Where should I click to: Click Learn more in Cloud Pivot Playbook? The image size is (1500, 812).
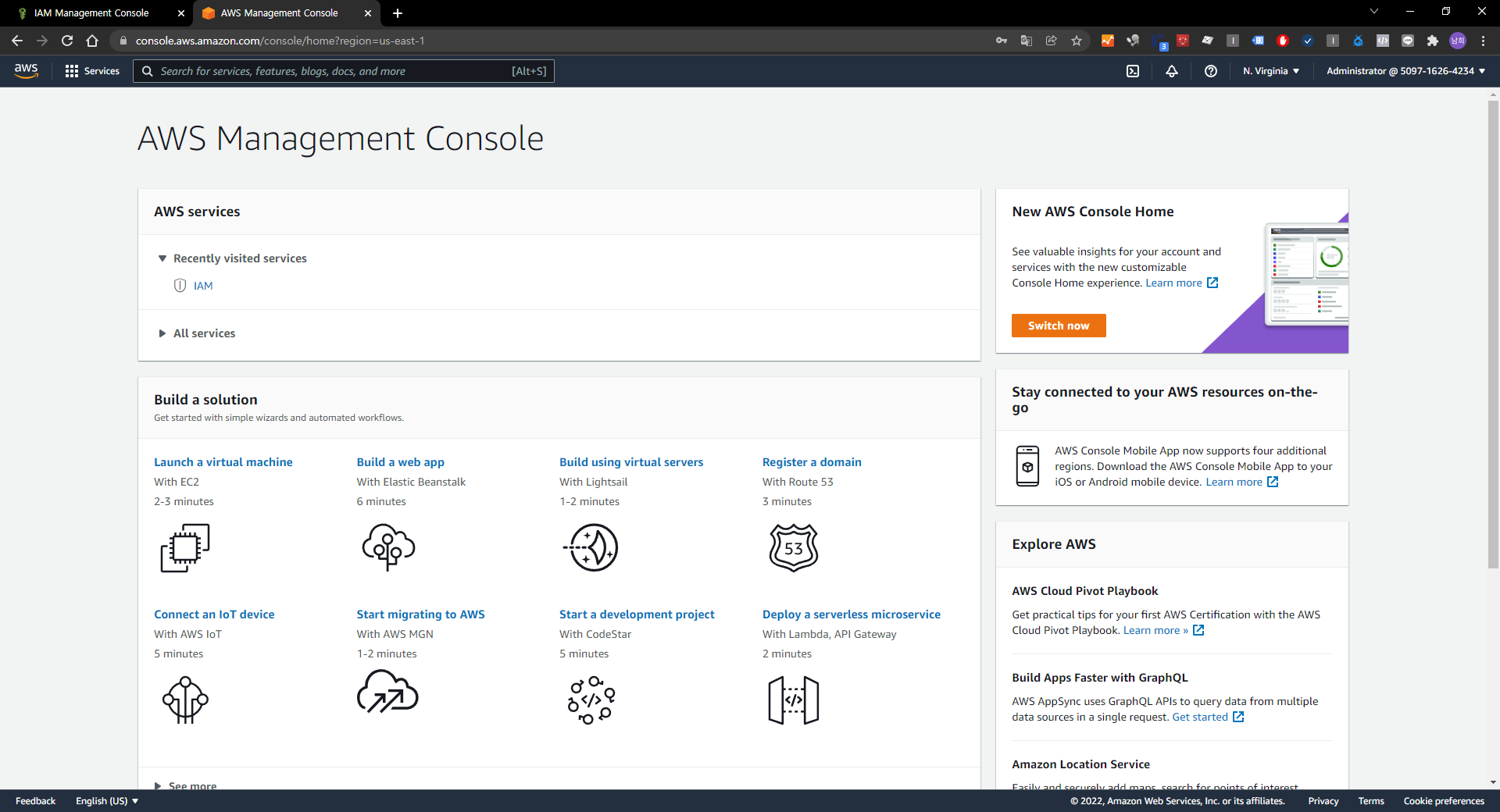click(x=1163, y=630)
